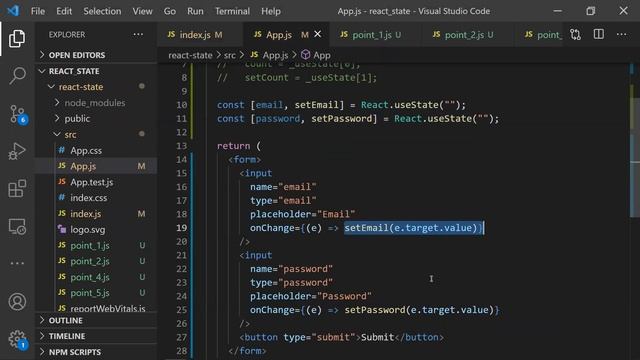Open Source Control view with 6 badge
The width and height of the screenshot is (640, 360).
coord(17,114)
